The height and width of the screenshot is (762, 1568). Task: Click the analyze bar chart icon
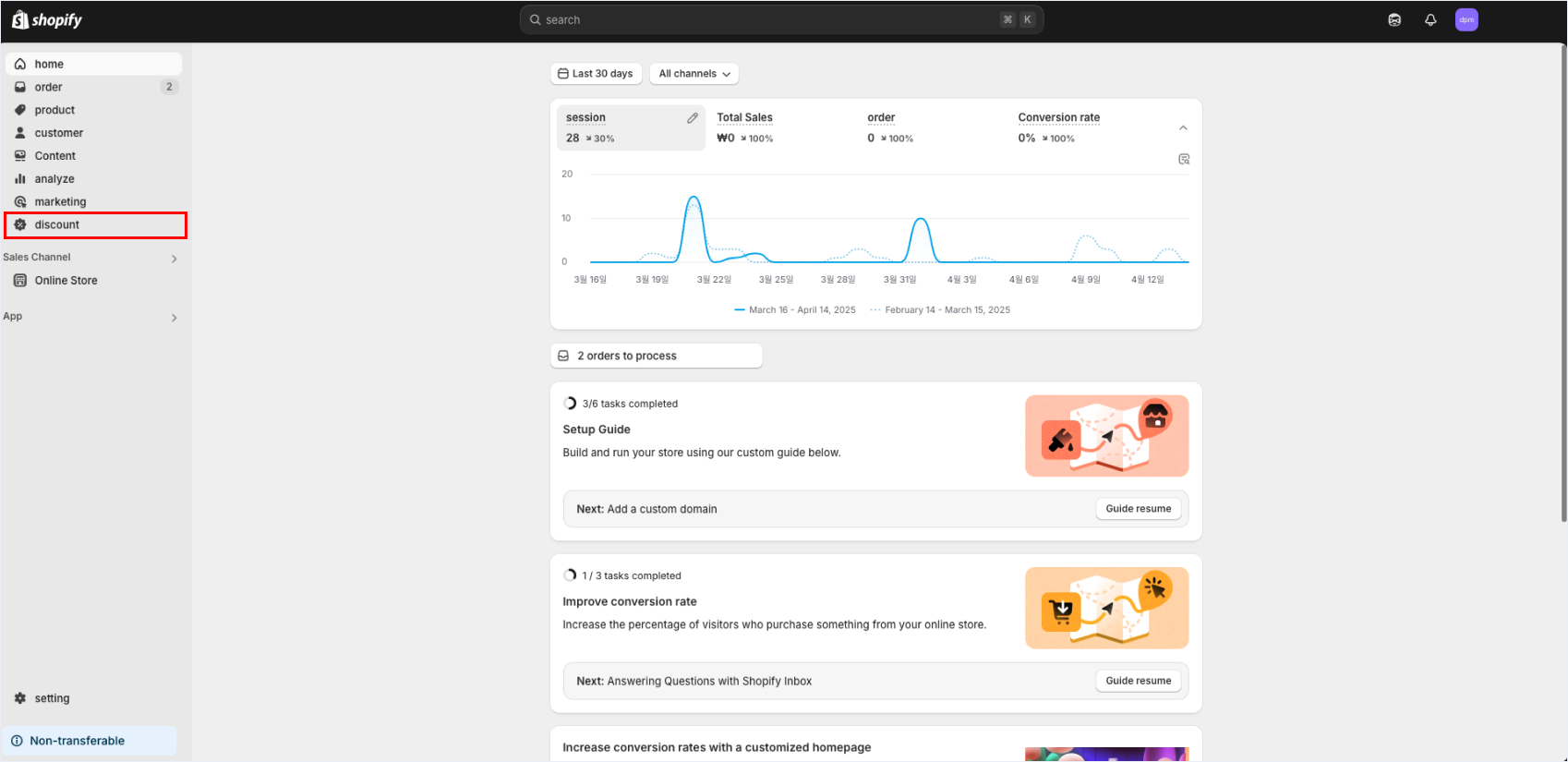20,179
